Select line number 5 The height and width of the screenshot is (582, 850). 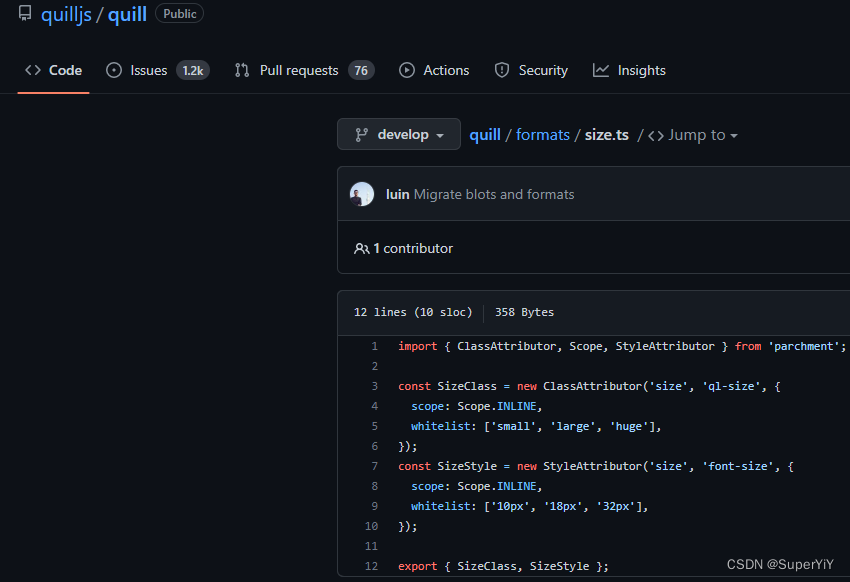click(x=375, y=426)
